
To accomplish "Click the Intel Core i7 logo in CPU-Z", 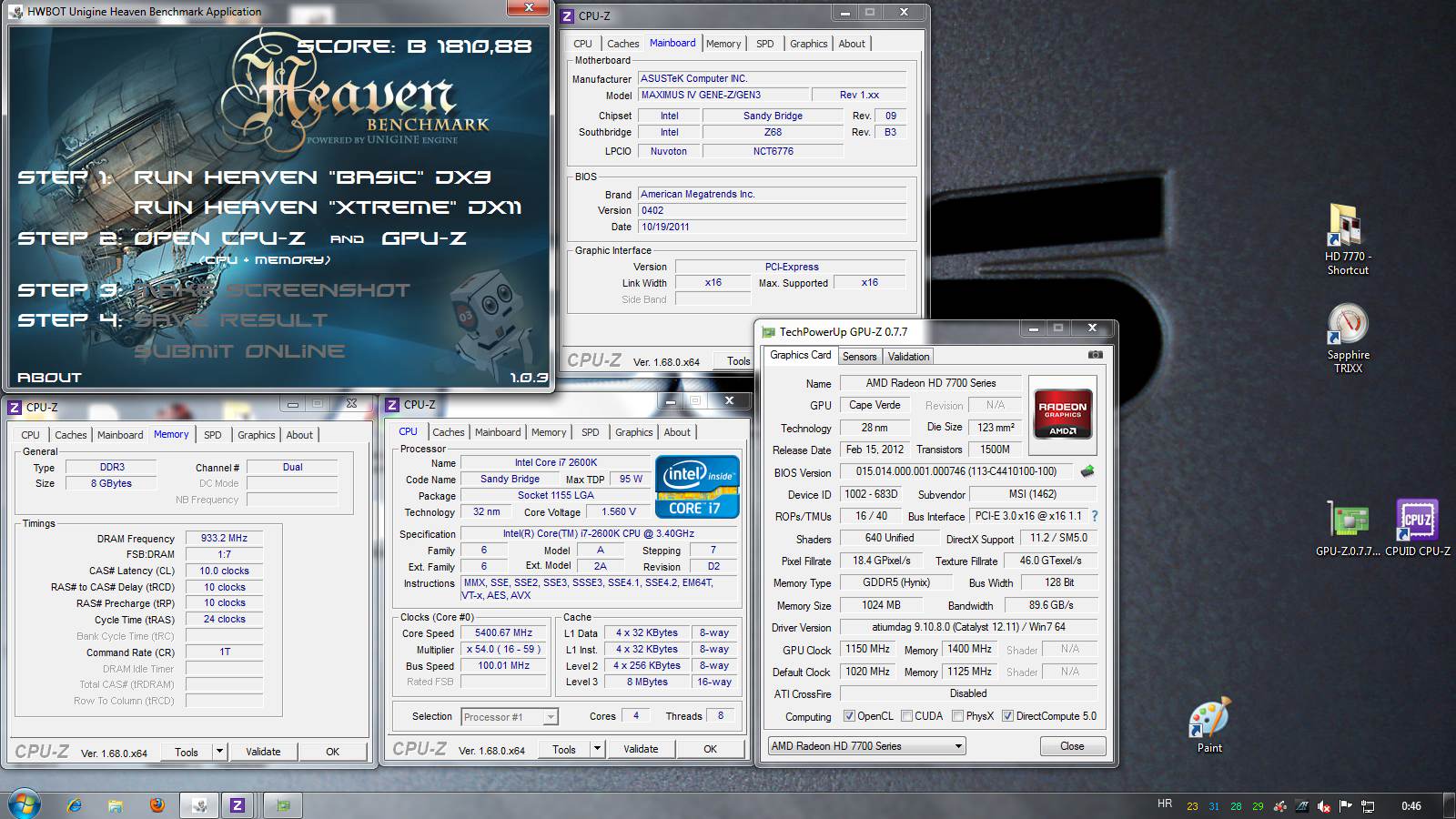I will (x=698, y=487).
